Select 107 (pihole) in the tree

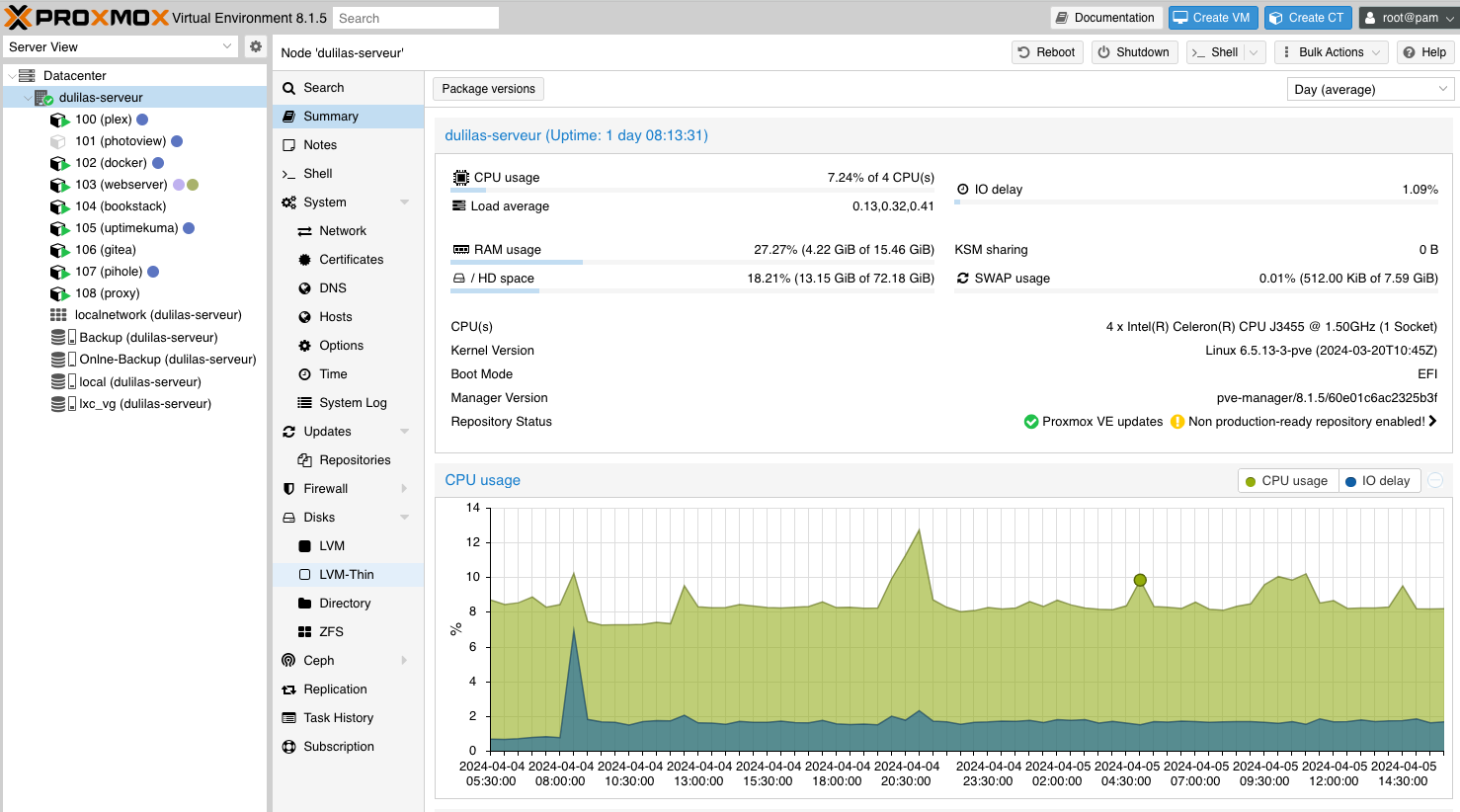135,272
